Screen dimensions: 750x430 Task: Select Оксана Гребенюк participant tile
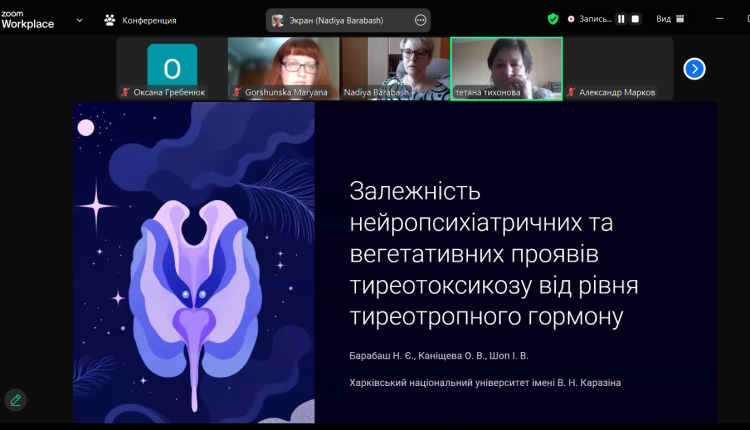(x=172, y=68)
